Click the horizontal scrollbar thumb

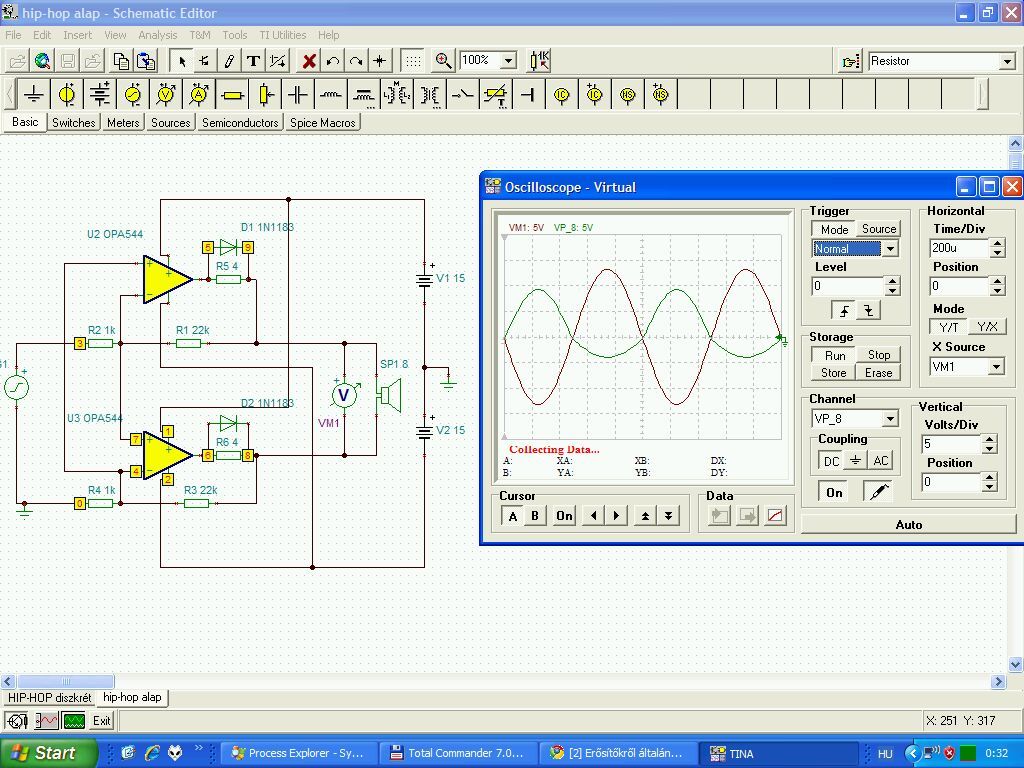(x=65, y=682)
